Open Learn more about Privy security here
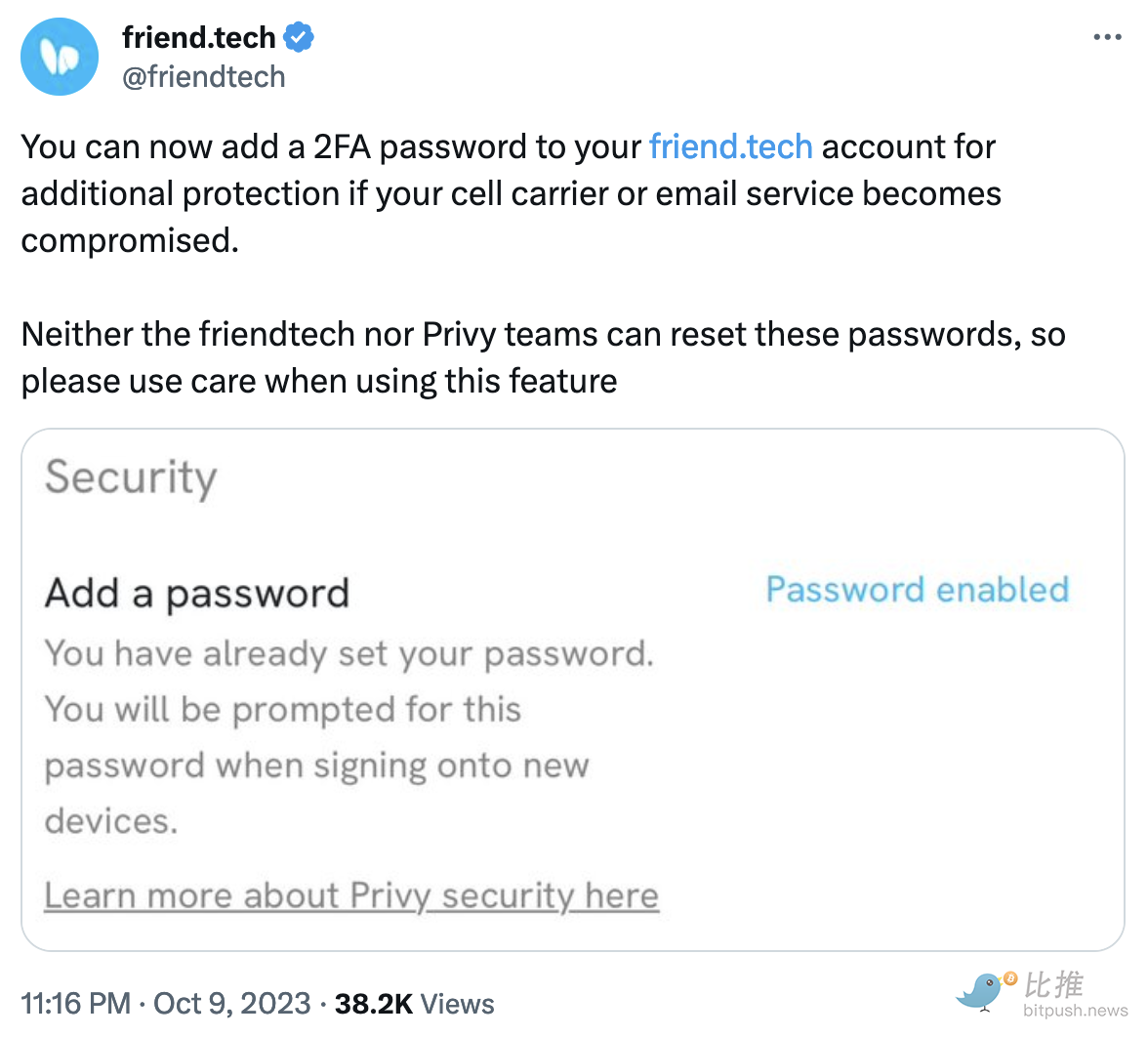Viewport: 1148px width, 1037px height. pos(351,894)
